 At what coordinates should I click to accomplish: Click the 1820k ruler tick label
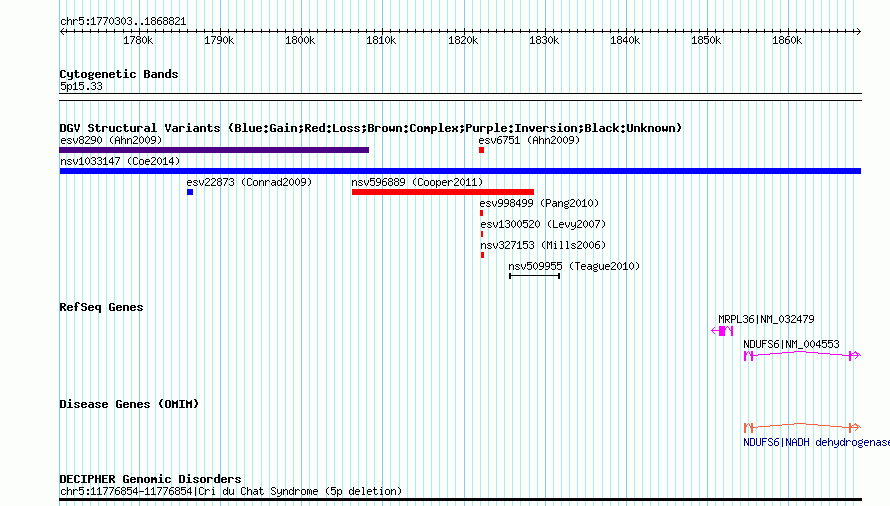[x=463, y=41]
